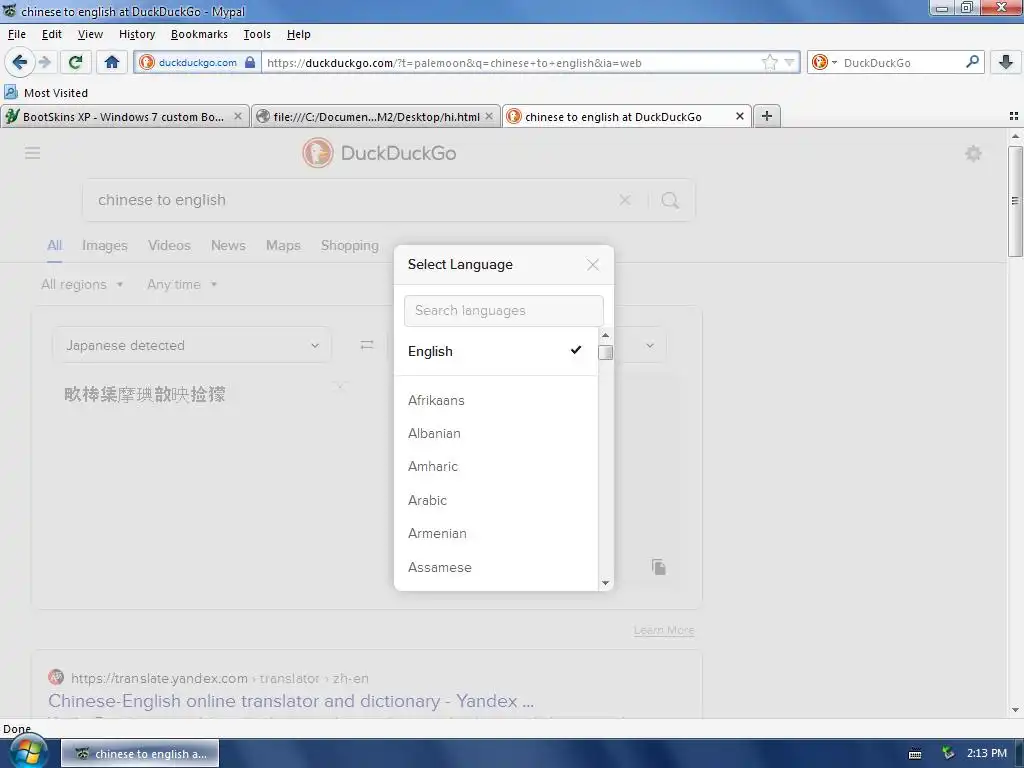Open a new tab with plus button
This screenshot has height=768, width=1024.
point(767,116)
